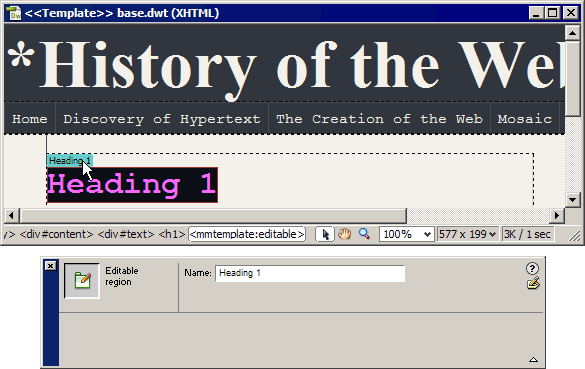Viewport: 585px width, 369px height.
Task: Collapse the Property inspector expander arrow
Action: 533,360
